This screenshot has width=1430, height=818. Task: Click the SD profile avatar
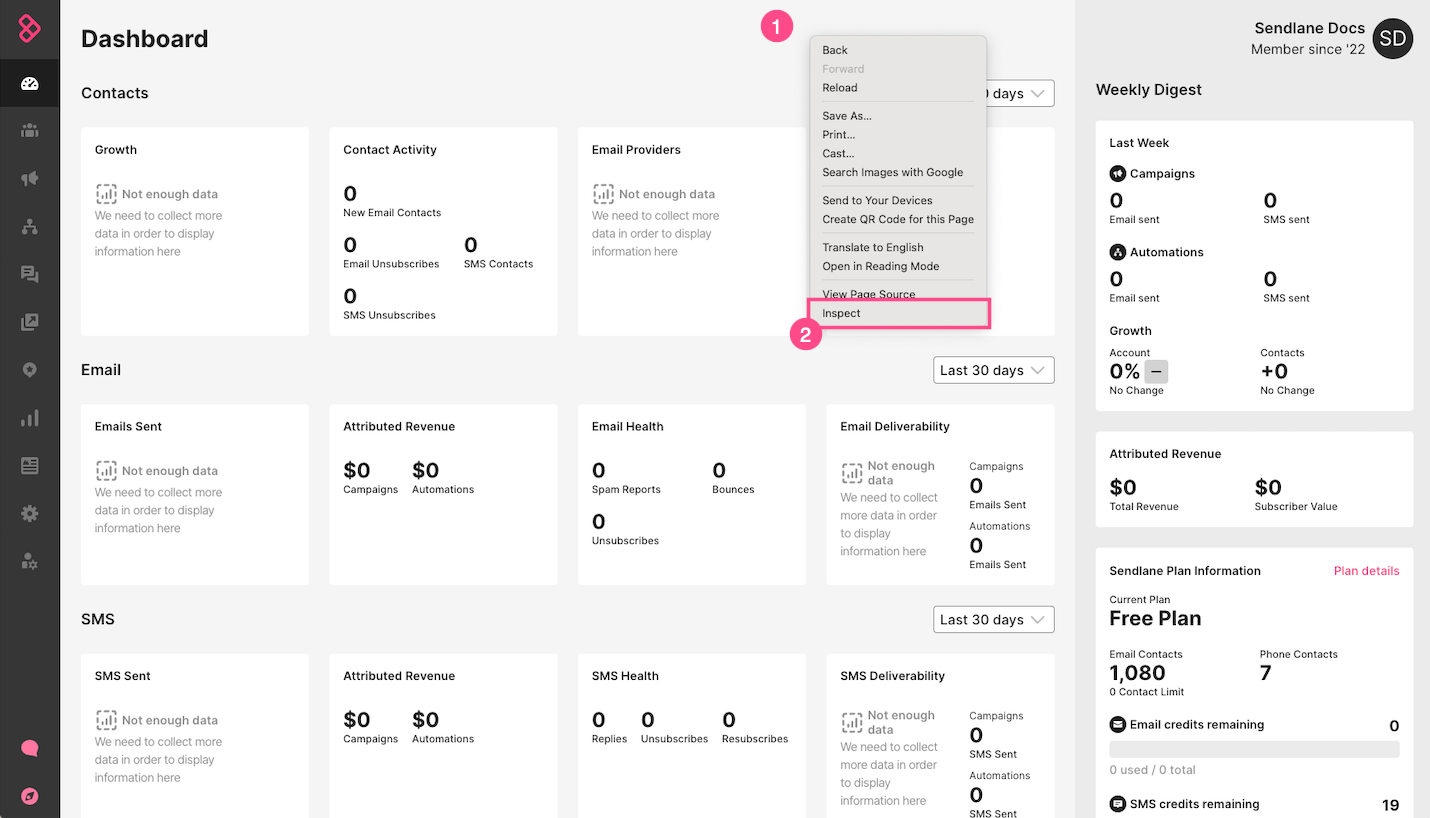click(1392, 39)
